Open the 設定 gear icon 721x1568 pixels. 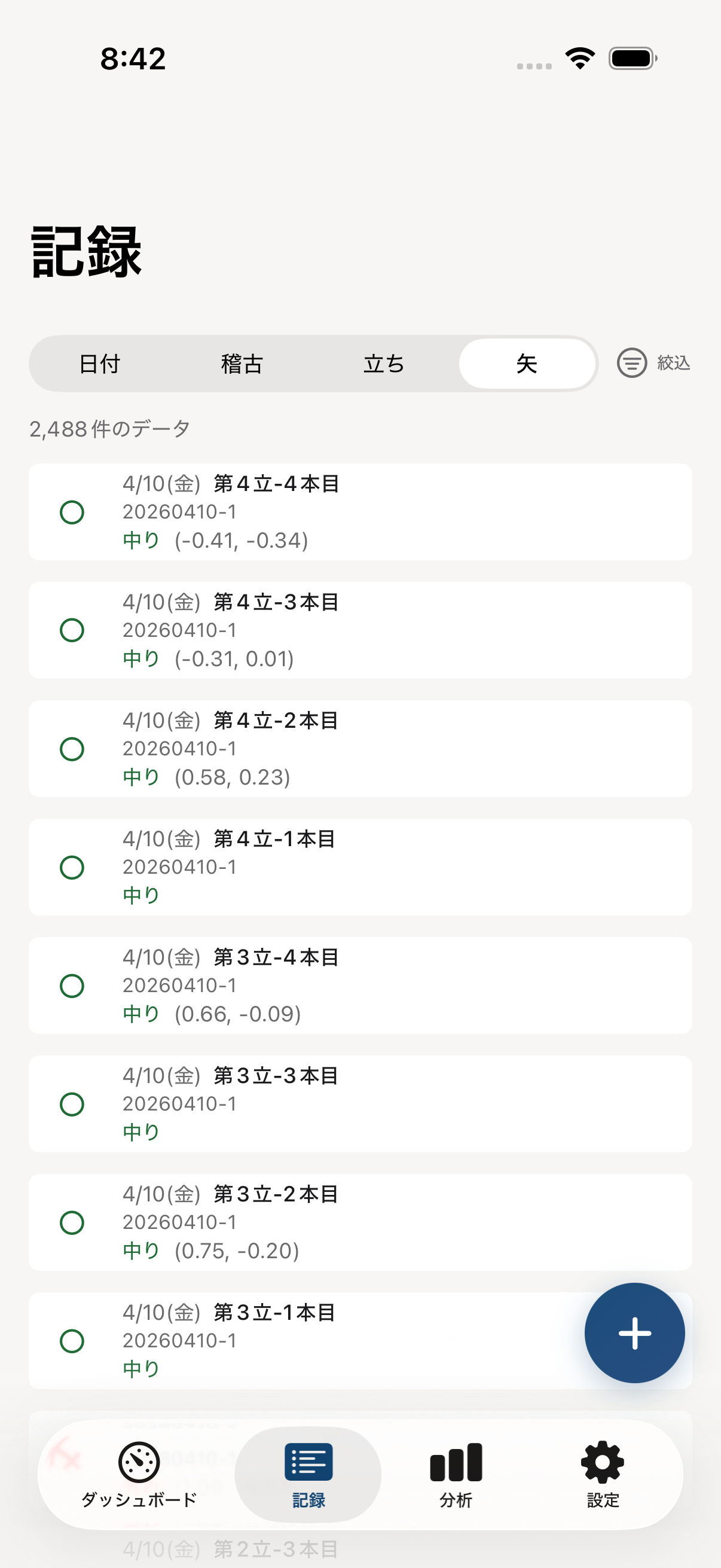click(x=603, y=1462)
